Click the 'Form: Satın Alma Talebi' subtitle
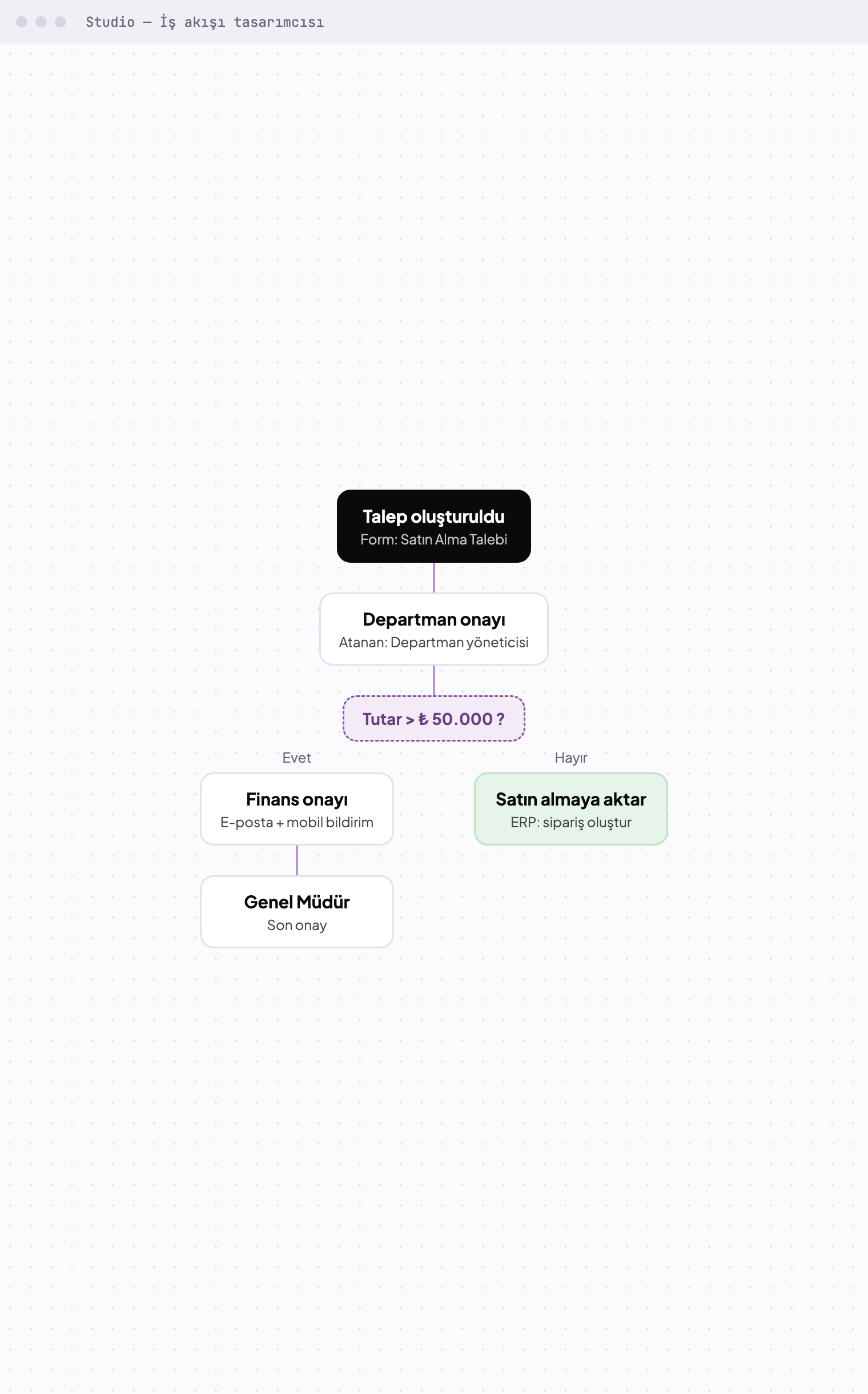The height and width of the screenshot is (1394, 868). pyautogui.click(x=434, y=540)
